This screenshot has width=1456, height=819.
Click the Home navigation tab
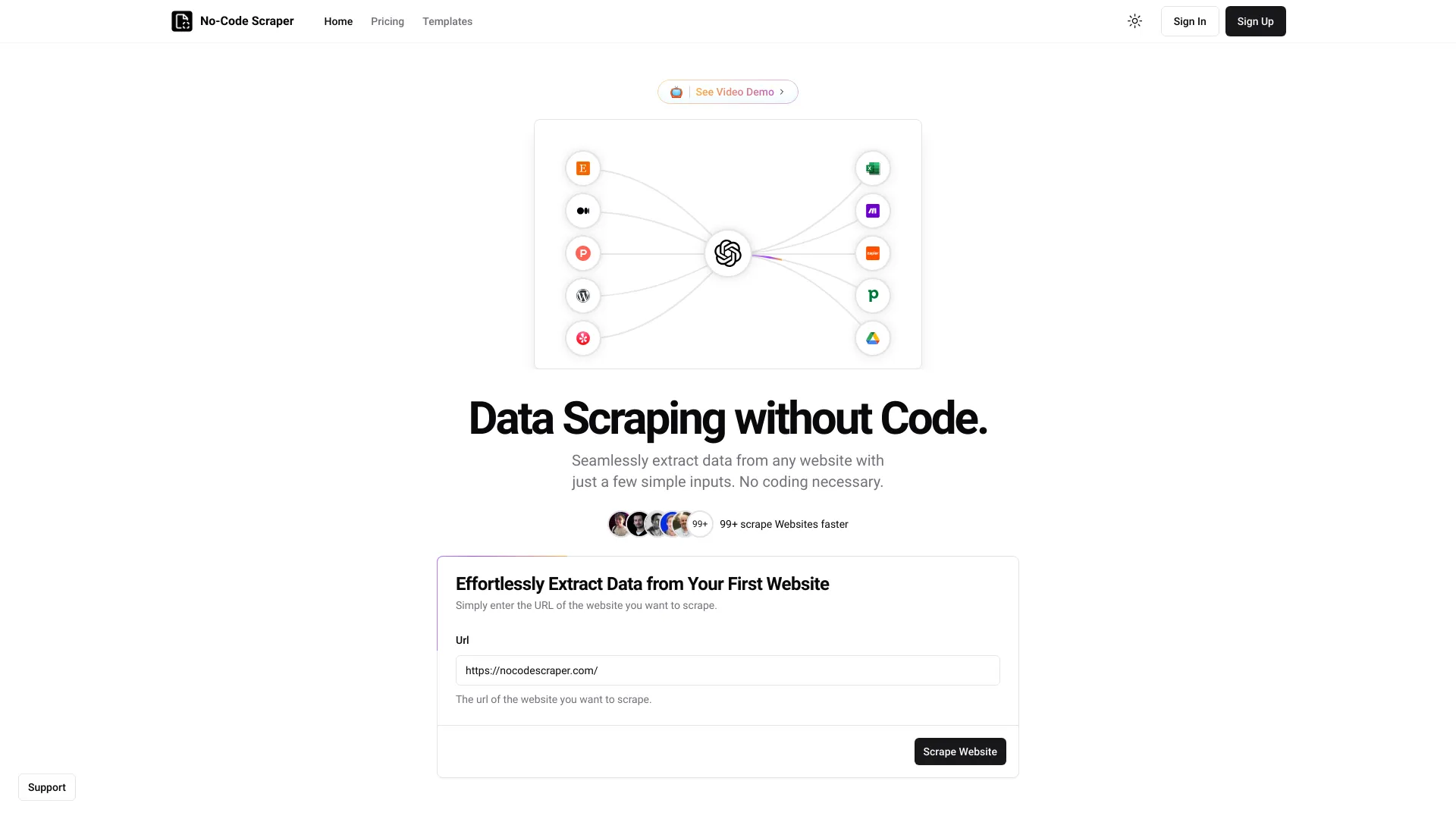(x=339, y=21)
